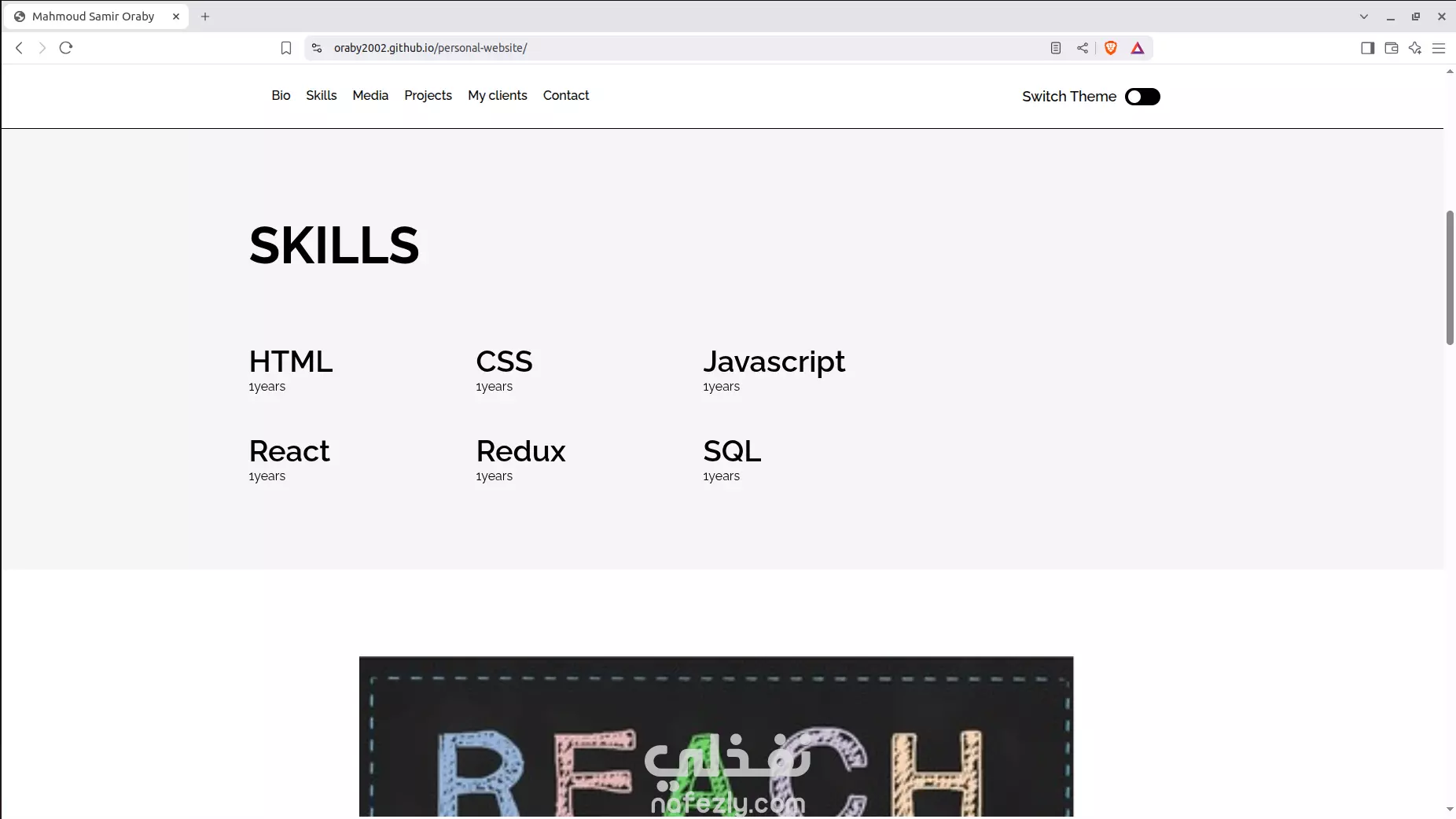Screen dimensions: 1456x819
Task: Click the scrollbar up arrow
Action: pyautogui.click(x=1450, y=72)
